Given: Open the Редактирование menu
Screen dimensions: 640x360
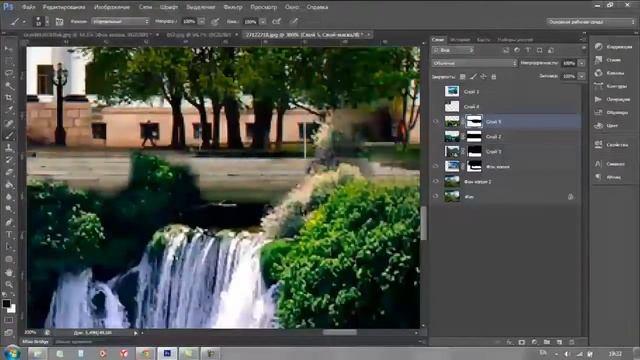Looking at the screenshot, I should 64,7.
